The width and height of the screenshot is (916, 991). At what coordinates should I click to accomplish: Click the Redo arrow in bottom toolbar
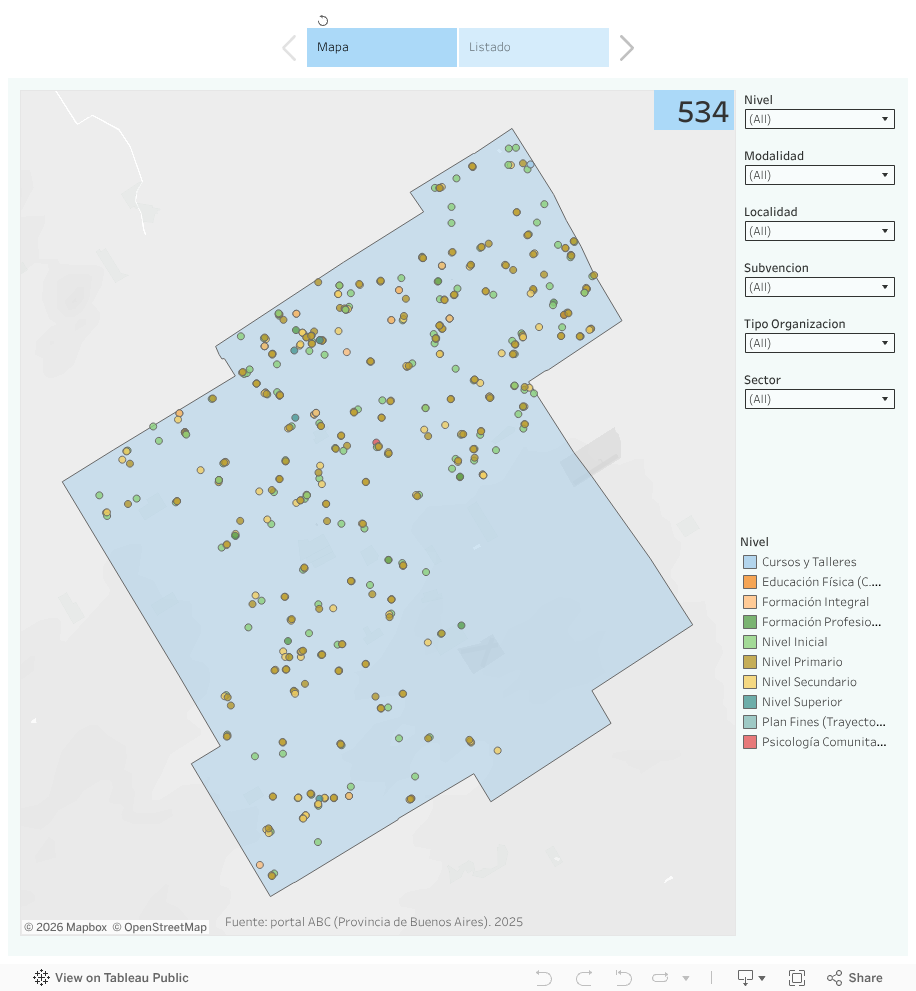tap(584, 978)
